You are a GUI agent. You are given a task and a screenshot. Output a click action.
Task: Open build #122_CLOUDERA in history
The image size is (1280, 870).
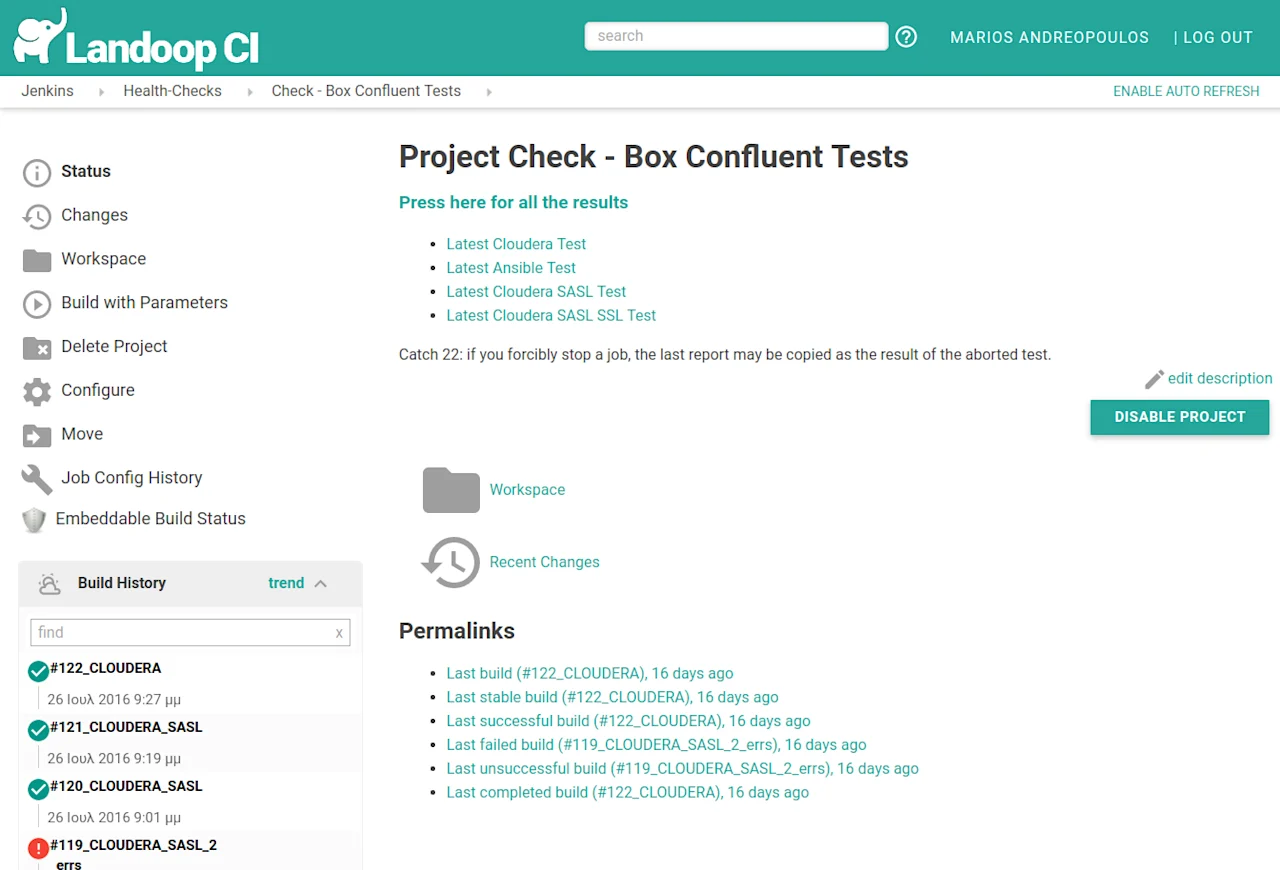tap(105, 668)
